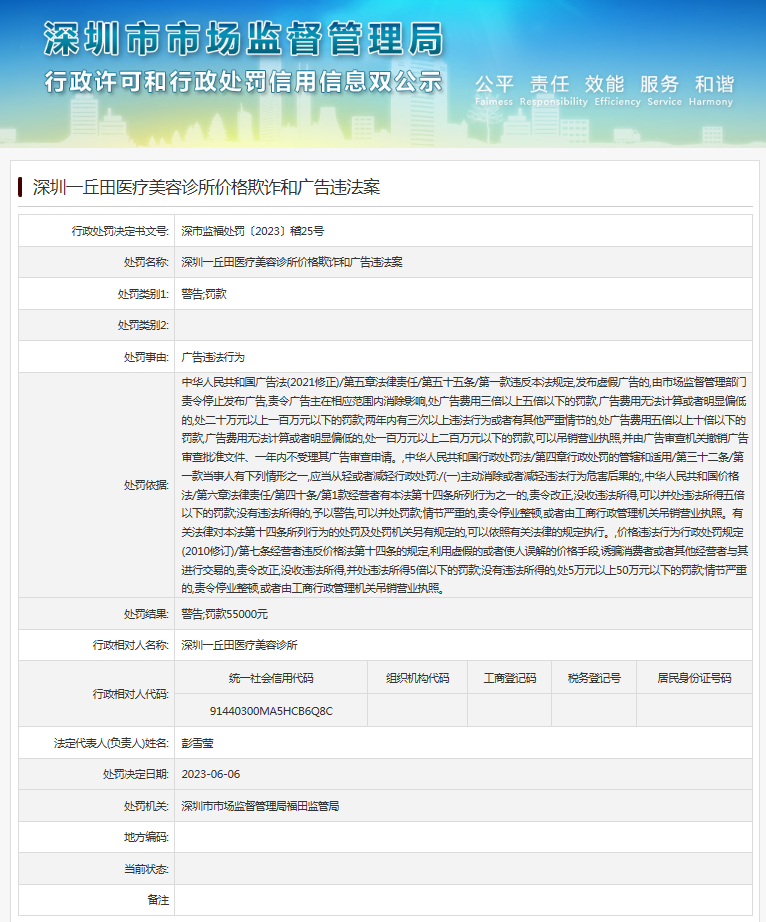The height and width of the screenshot is (922, 766).
Task: Click the 处罚类别1 label
Action: [x=143, y=294]
